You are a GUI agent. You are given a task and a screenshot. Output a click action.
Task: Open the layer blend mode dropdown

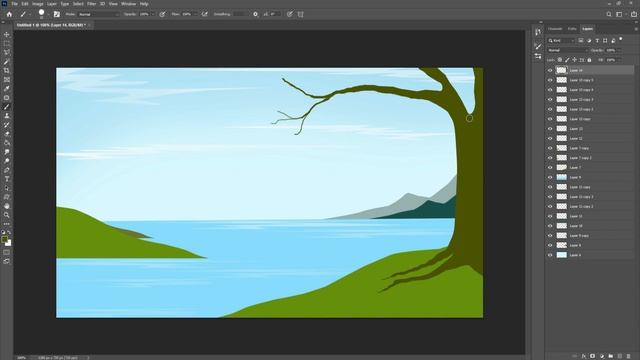567,50
